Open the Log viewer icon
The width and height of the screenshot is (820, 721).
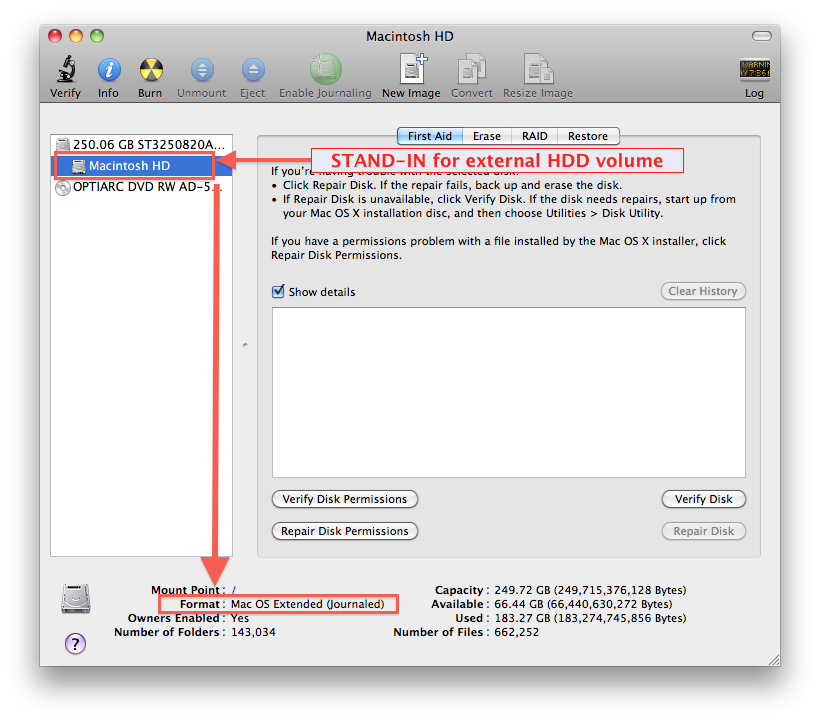[754, 69]
